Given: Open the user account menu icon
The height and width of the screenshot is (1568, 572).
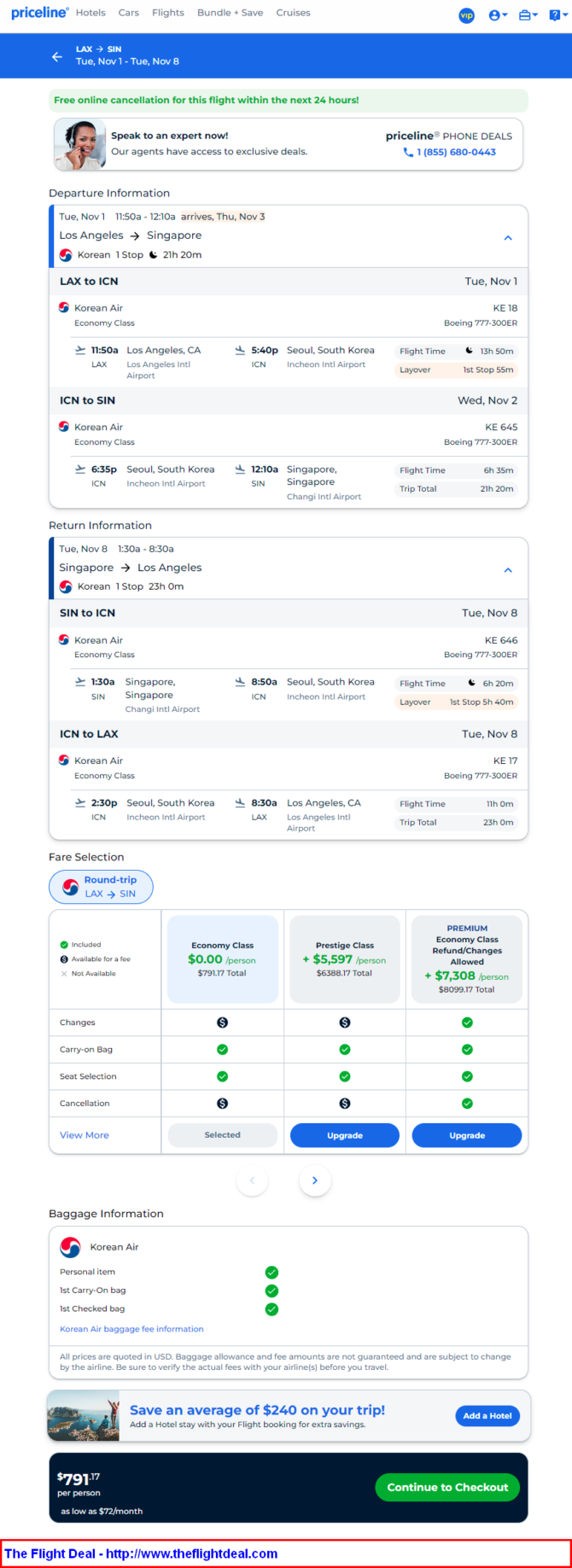Looking at the screenshot, I should click(498, 15).
